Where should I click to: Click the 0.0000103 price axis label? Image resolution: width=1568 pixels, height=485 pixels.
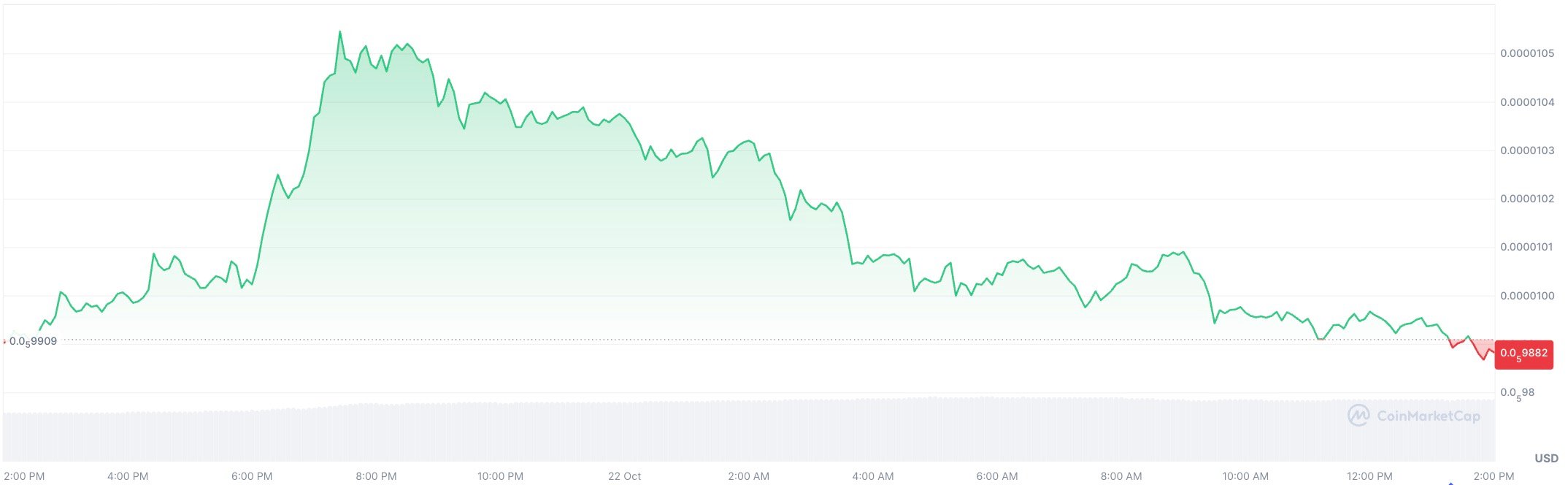coord(1527,150)
